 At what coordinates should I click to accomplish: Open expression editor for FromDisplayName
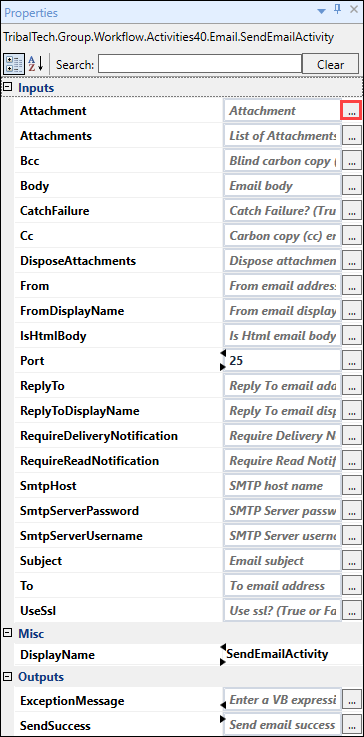click(351, 311)
